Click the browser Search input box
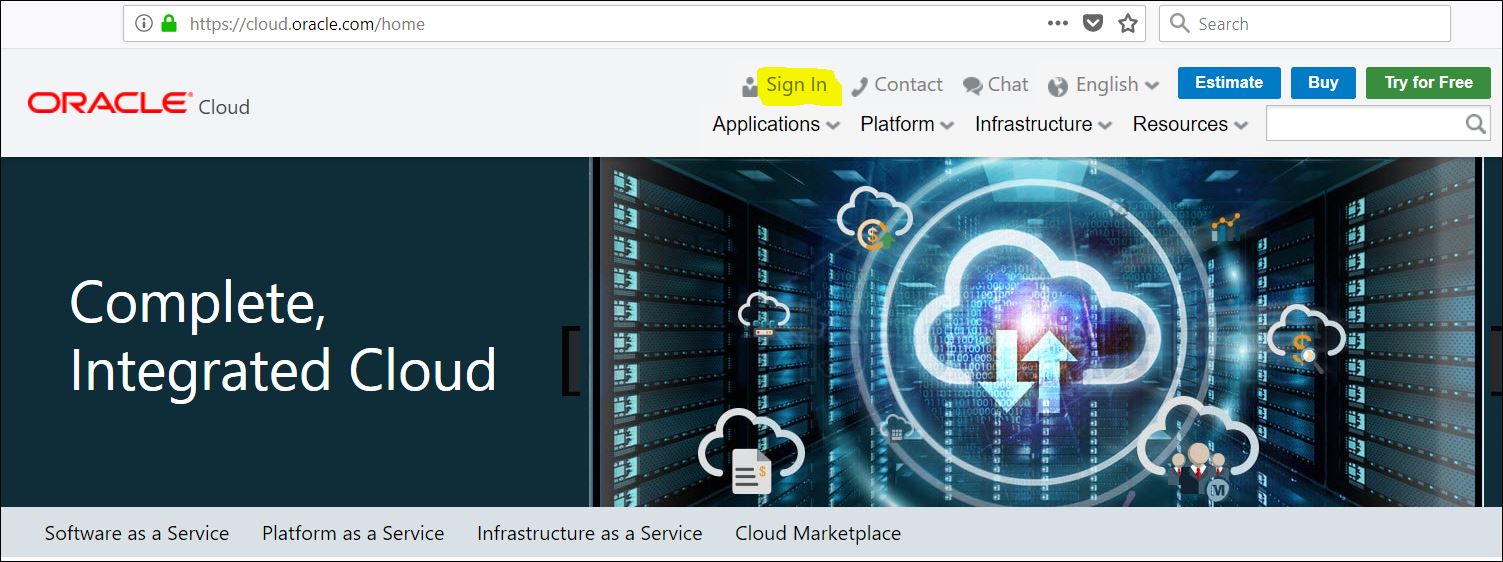 point(1304,24)
